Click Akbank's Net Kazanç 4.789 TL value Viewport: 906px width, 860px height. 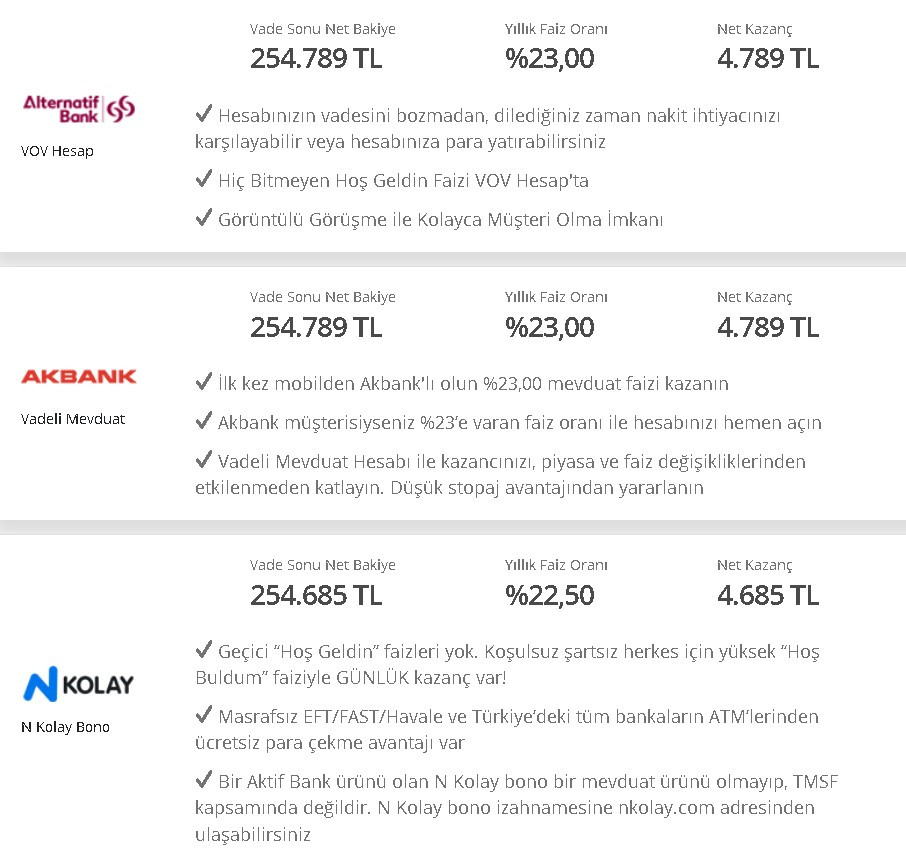768,327
